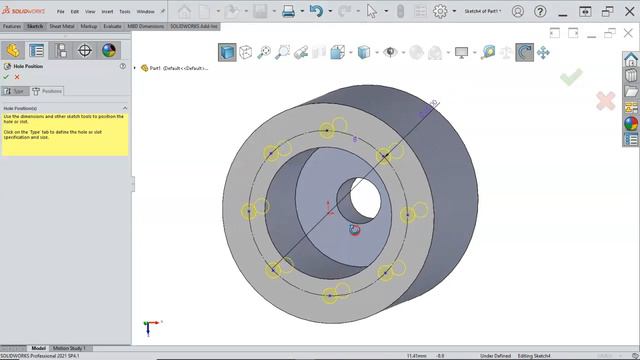The height and width of the screenshot is (360, 640).
Task: Open the Design Library task pane tab
Action: tap(631, 76)
